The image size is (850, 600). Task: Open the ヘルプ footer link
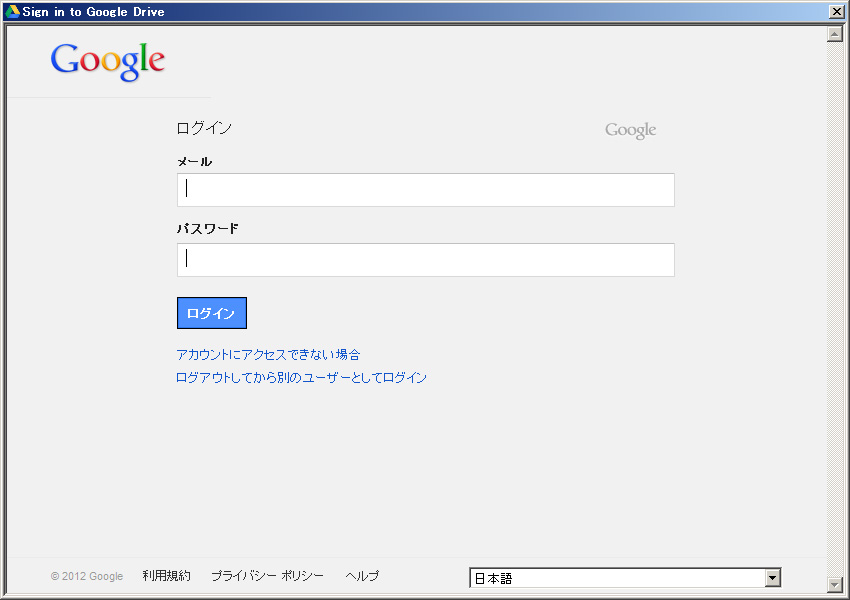tap(362, 576)
